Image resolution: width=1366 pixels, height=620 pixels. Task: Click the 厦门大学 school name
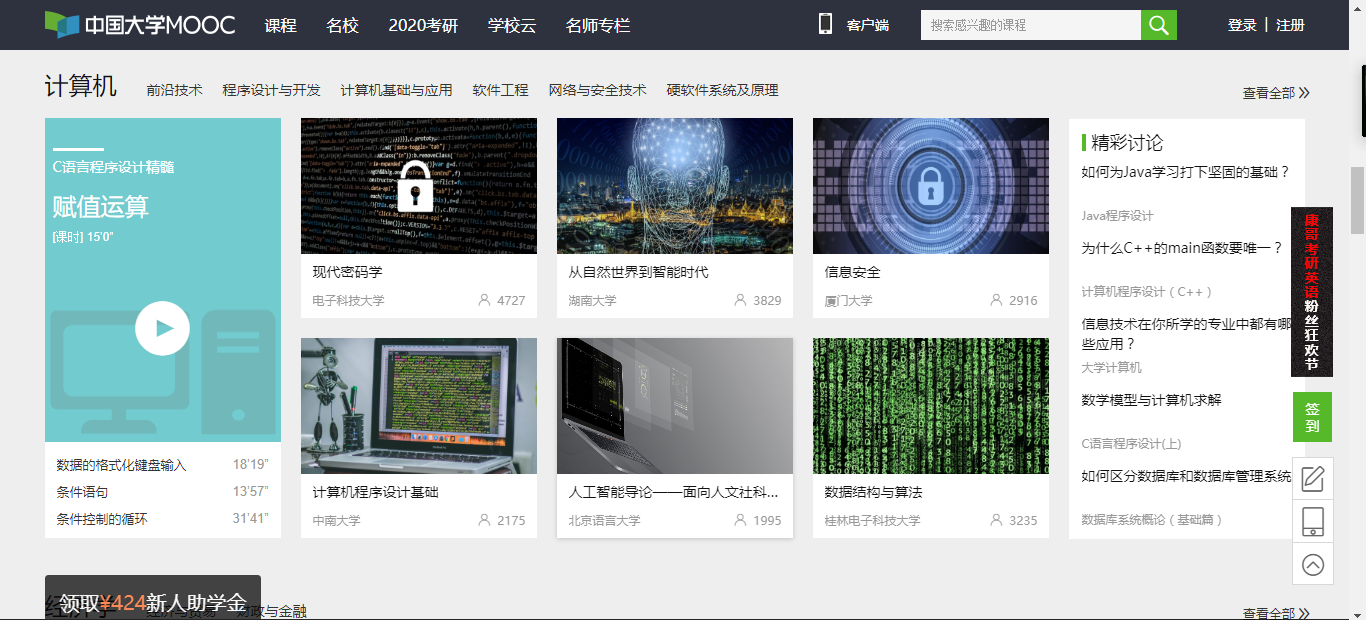coord(849,301)
